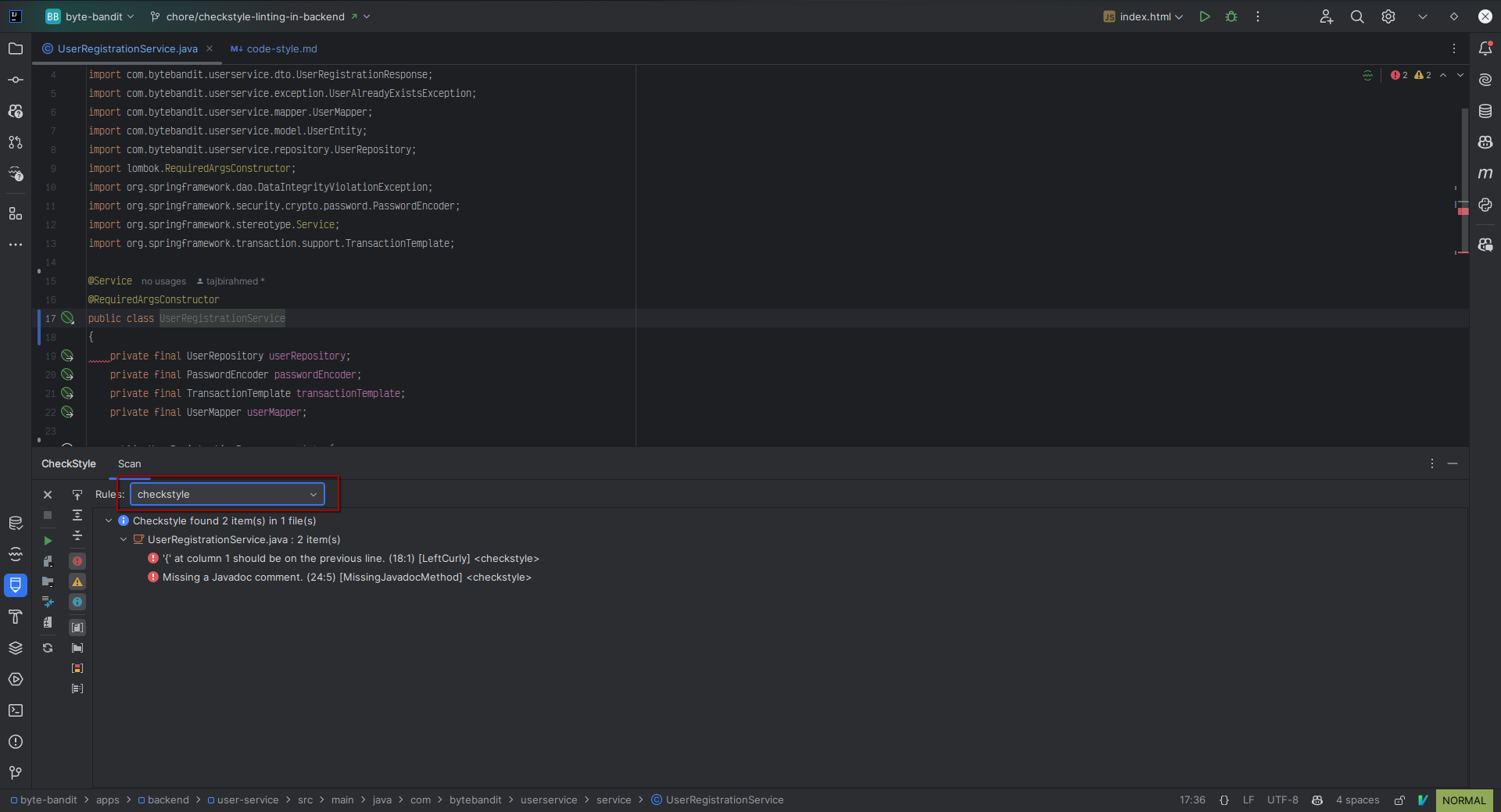Open the Database tool window on right
This screenshot has width=1501, height=812.
click(1485, 111)
